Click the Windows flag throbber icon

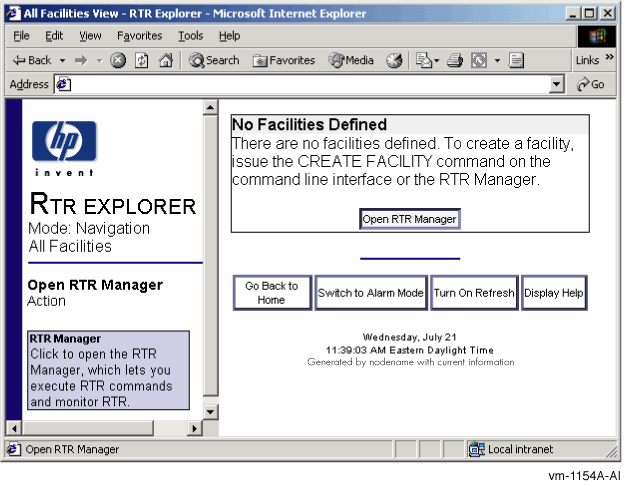point(597,36)
